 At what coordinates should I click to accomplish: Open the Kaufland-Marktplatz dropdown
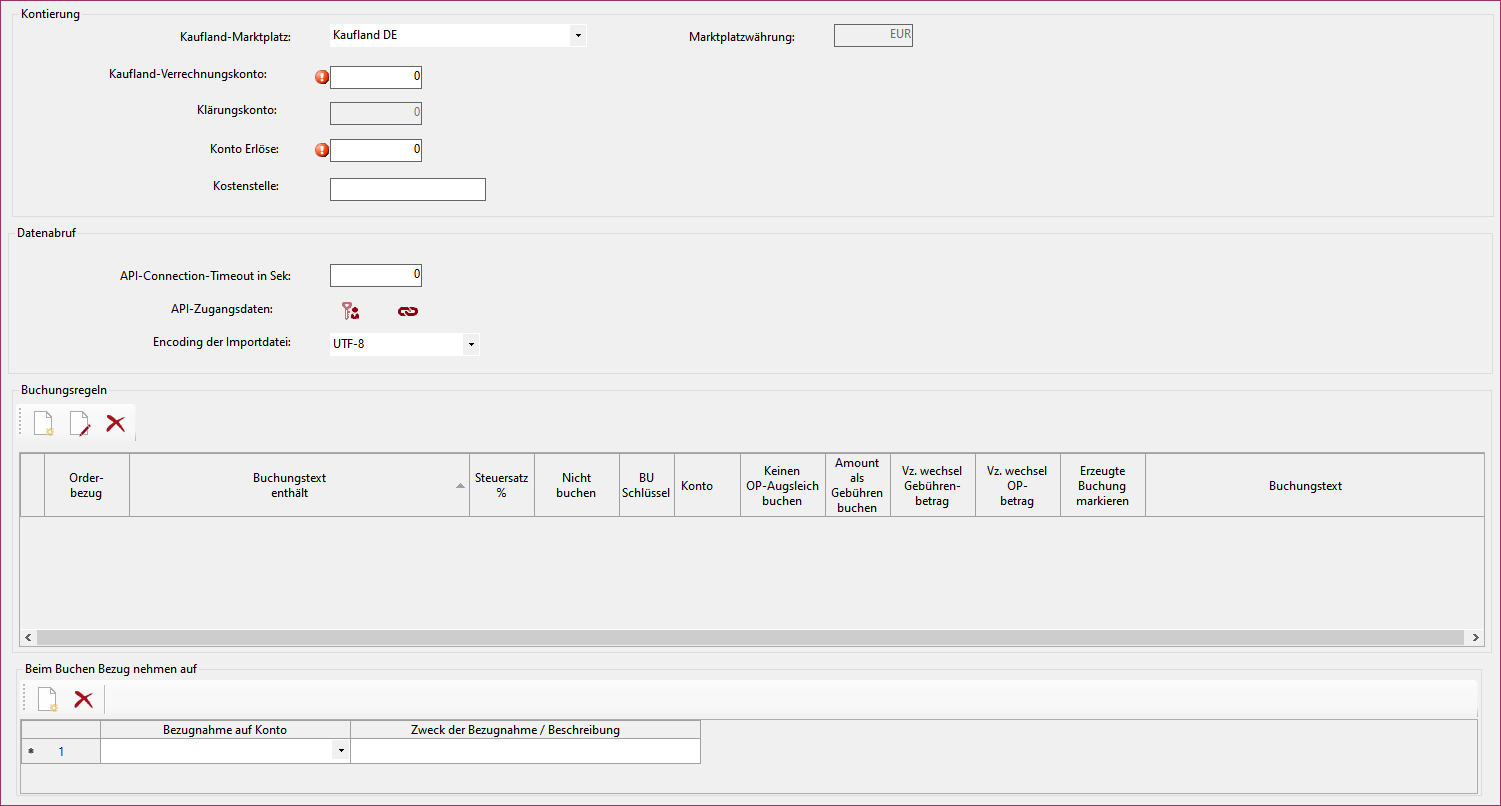click(x=578, y=36)
